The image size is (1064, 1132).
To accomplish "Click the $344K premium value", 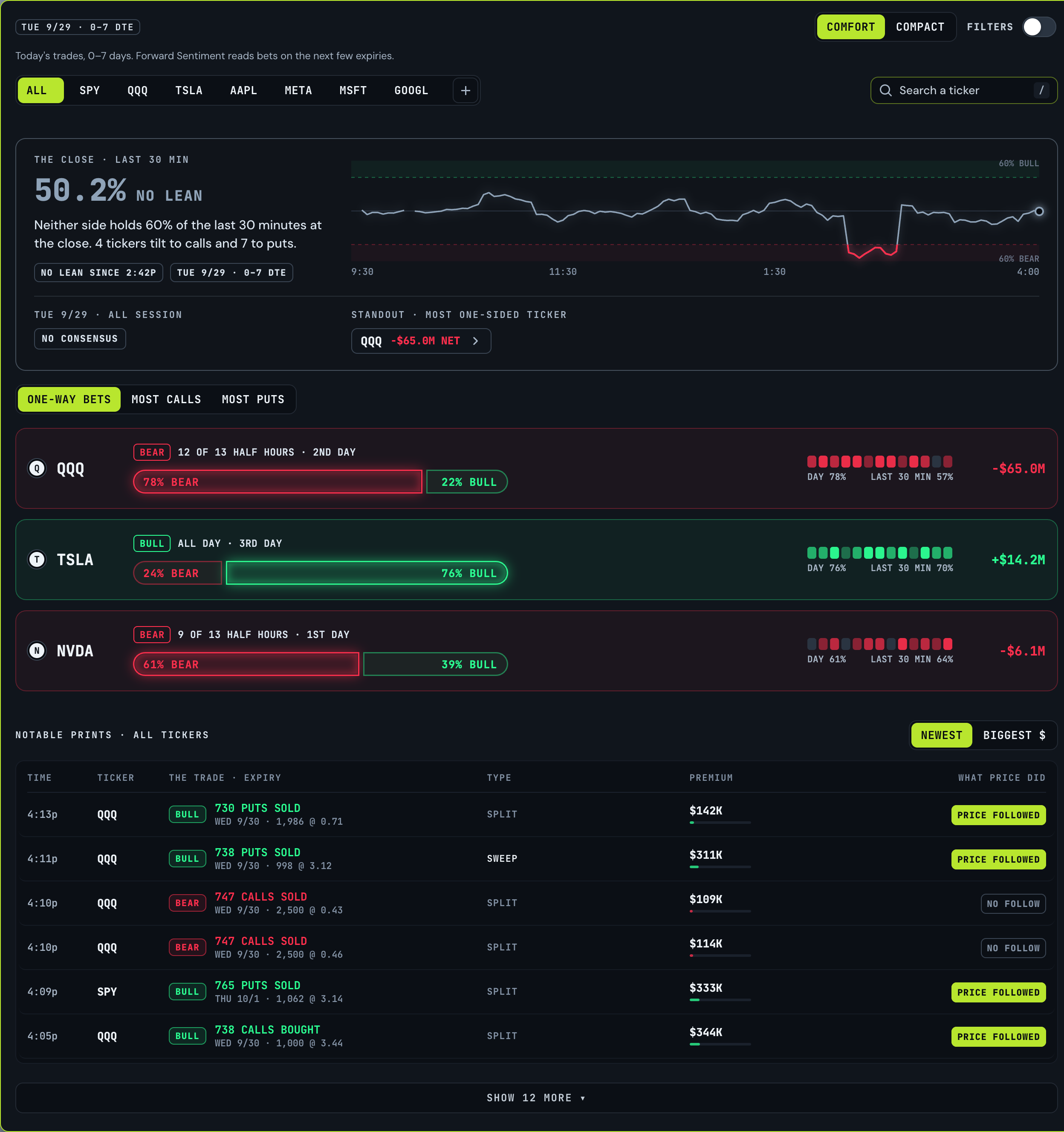I will pyautogui.click(x=706, y=1032).
